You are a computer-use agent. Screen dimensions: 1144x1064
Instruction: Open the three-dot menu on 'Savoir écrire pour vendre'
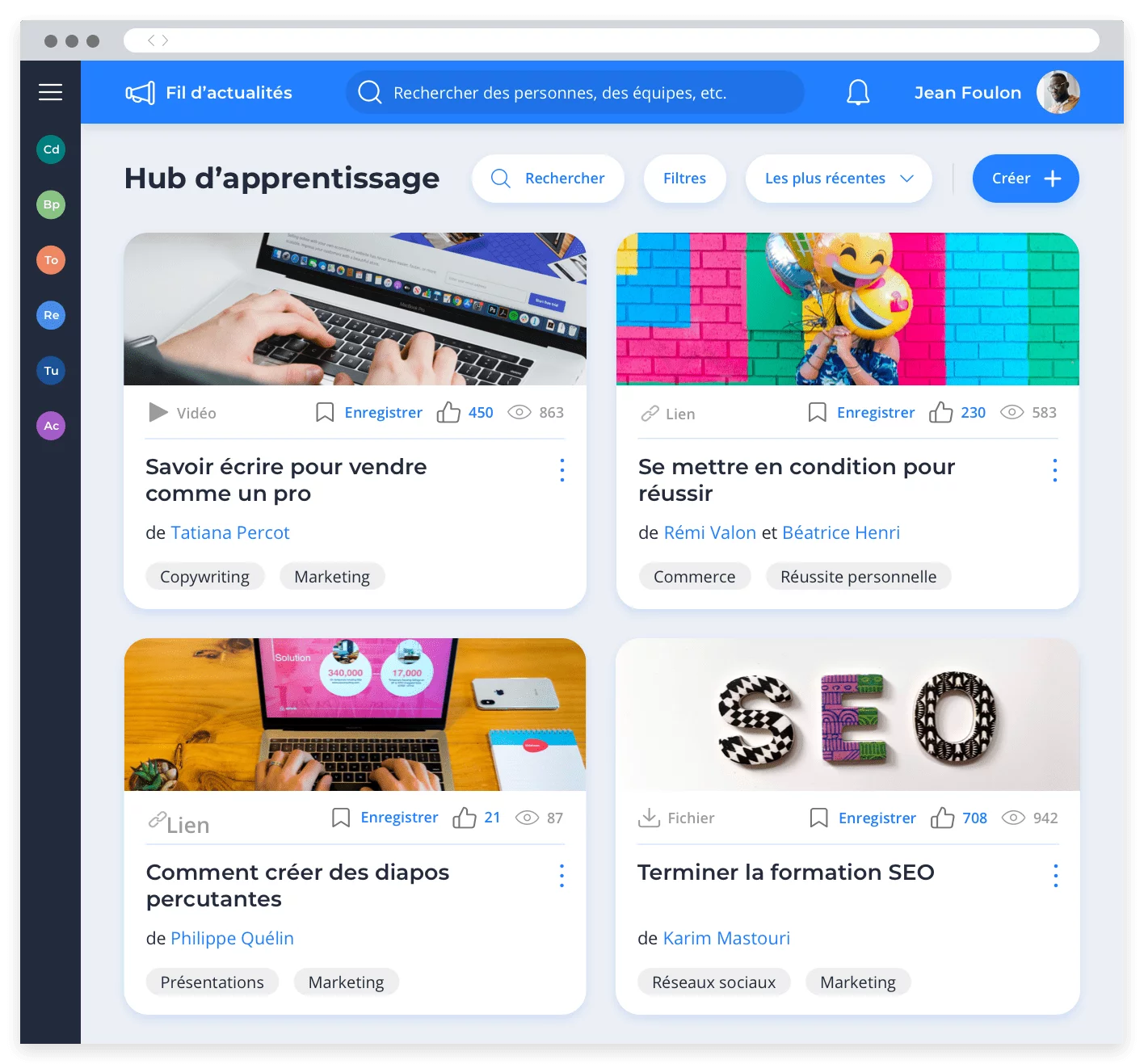pos(561,469)
